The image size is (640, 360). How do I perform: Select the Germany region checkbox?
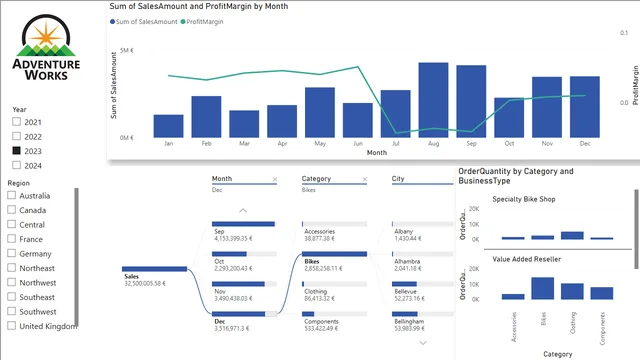11,253
